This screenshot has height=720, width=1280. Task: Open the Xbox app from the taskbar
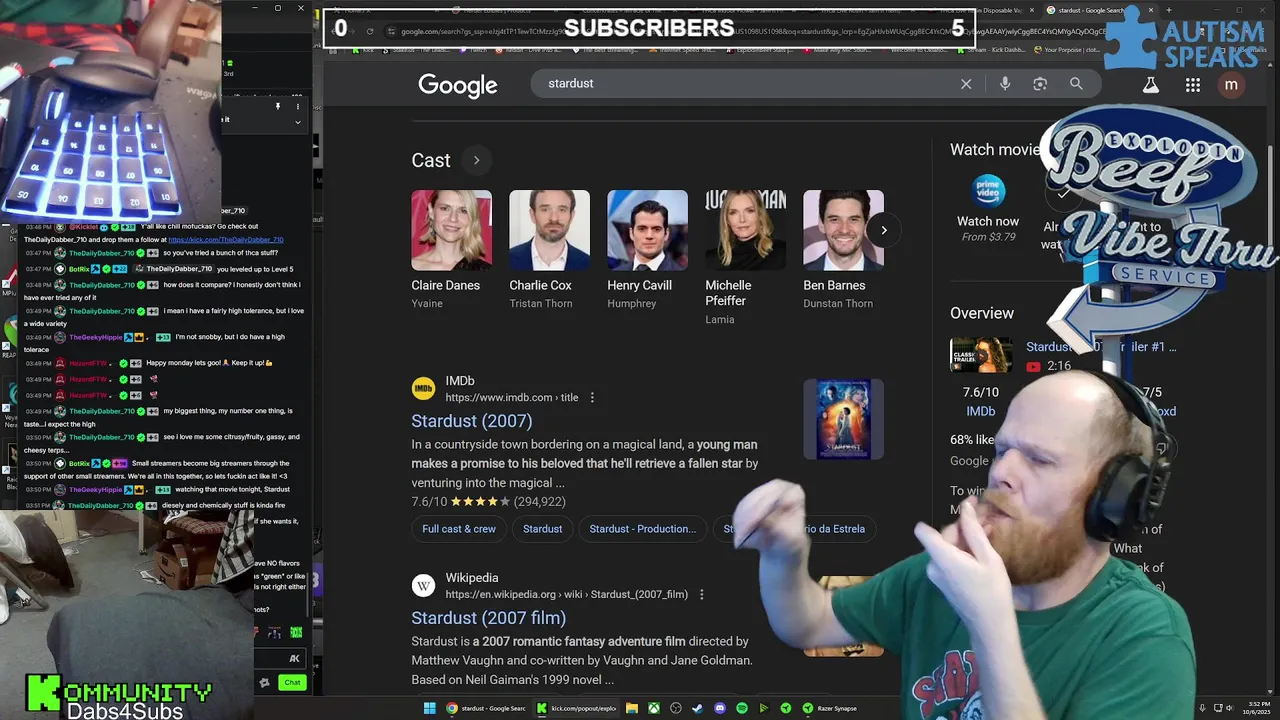[x=654, y=708]
